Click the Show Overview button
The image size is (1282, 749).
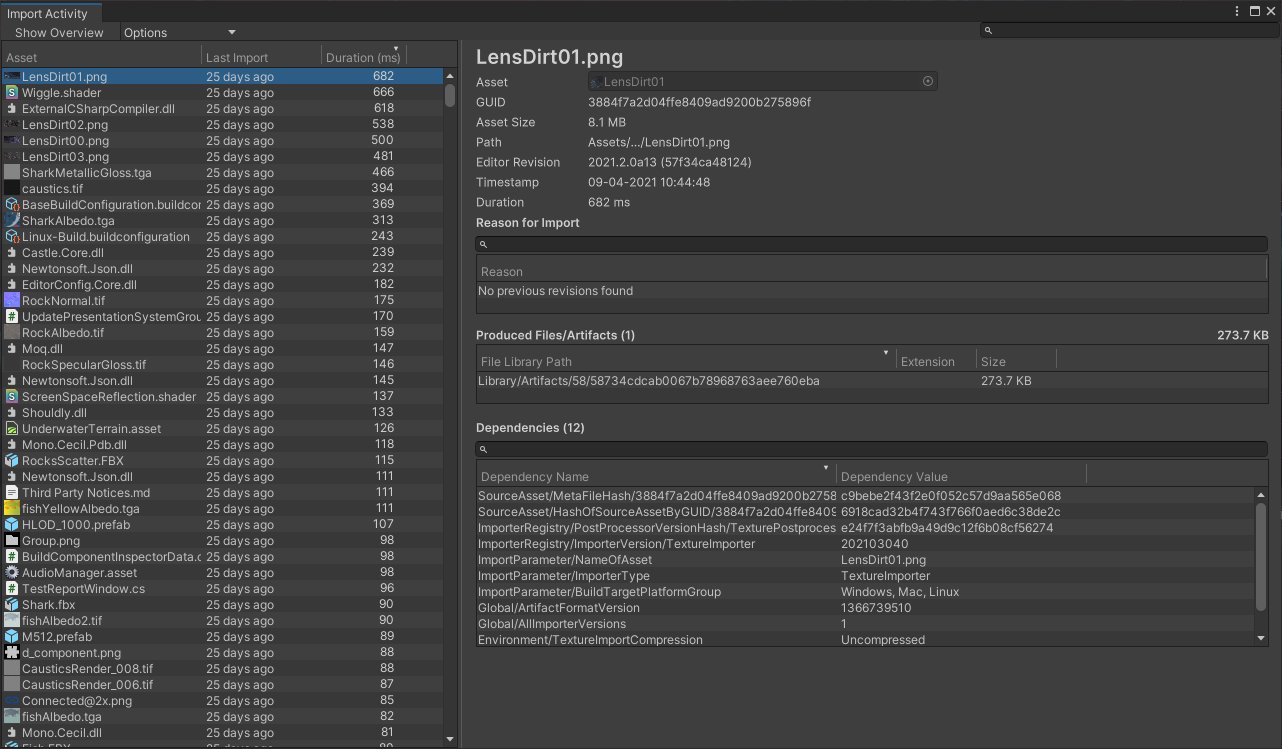[x=59, y=33]
